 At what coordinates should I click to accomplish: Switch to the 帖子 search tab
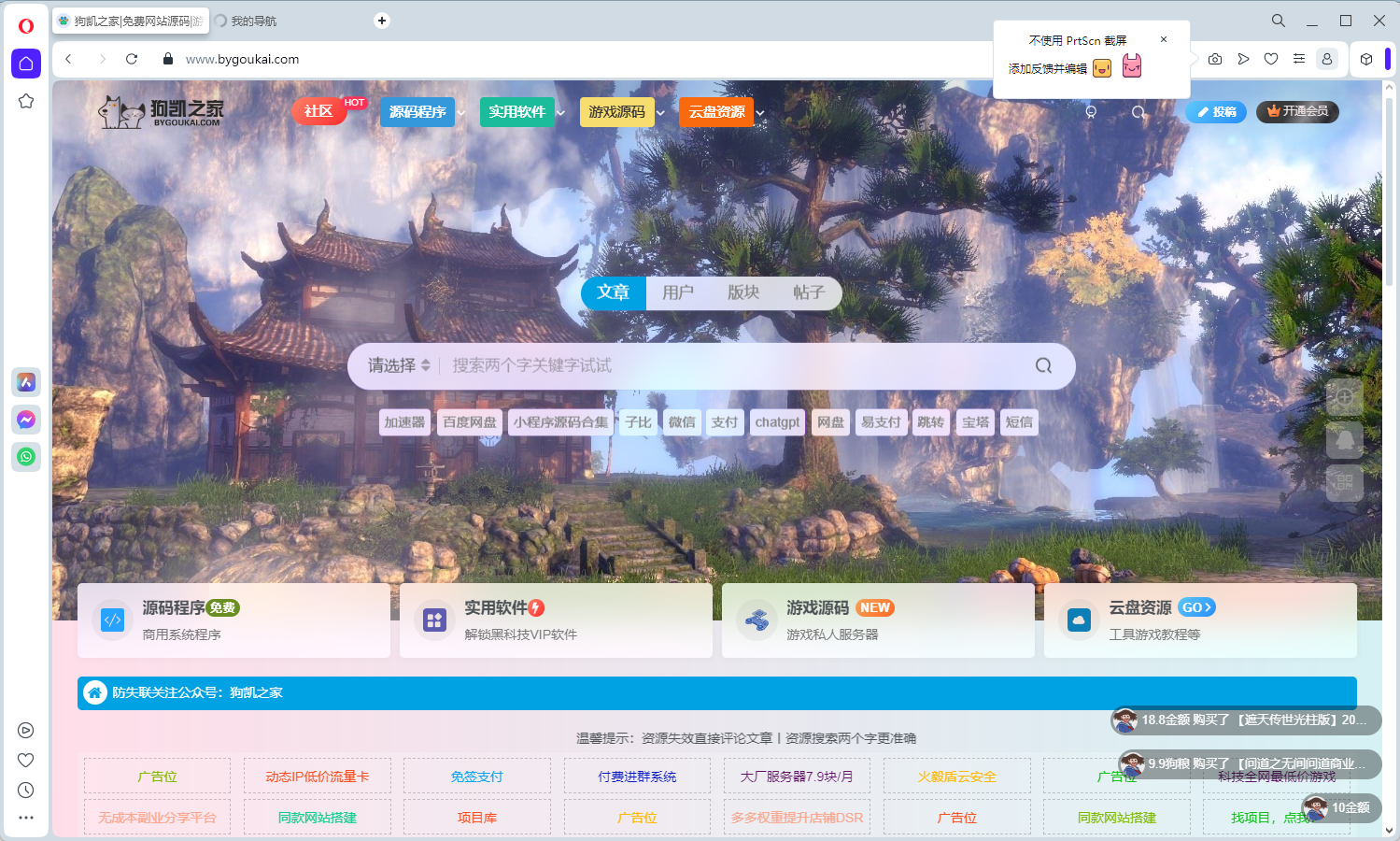pyautogui.click(x=809, y=292)
